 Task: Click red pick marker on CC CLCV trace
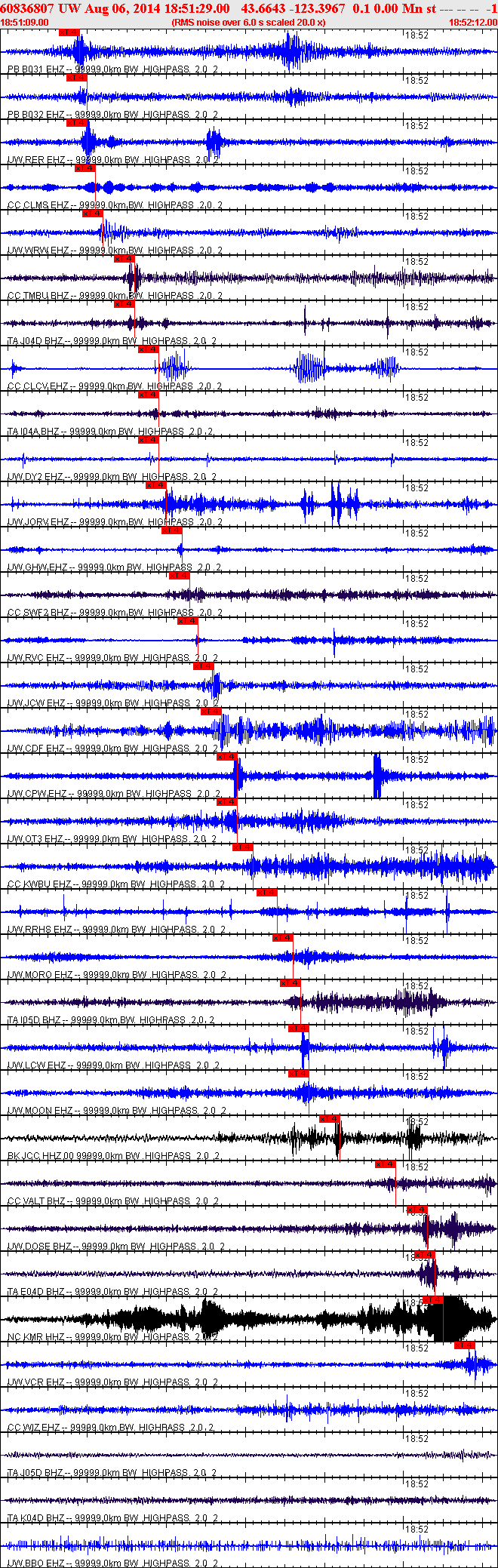(148, 349)
